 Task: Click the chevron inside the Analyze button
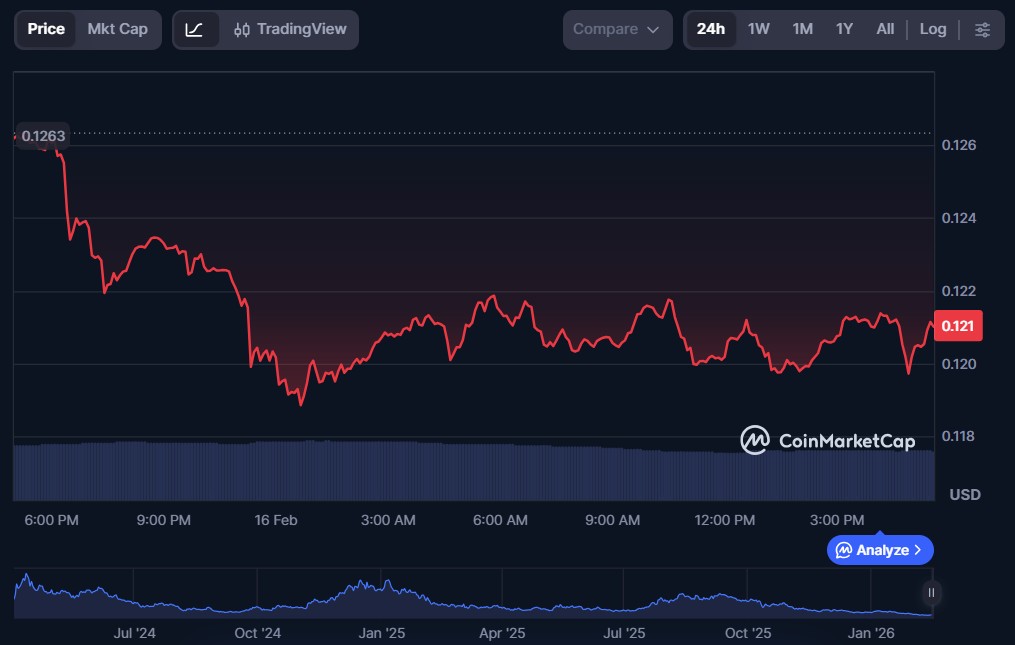[x=918, y=550]
